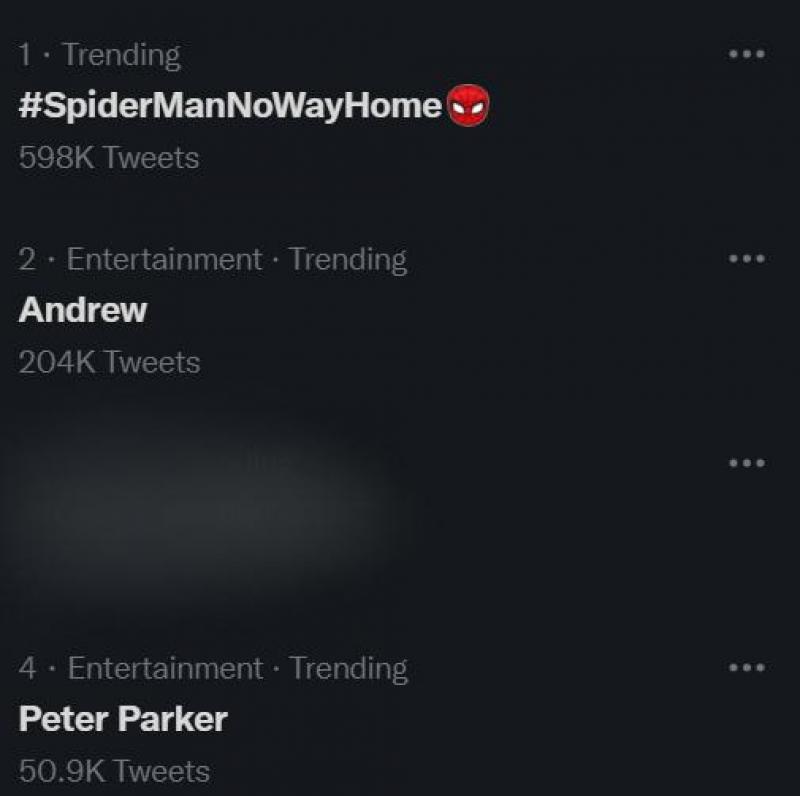The height and width of the screenshot is (796, 800).
Task: Click 50.9K Tweets under Peter Parker
Action: 112,770
